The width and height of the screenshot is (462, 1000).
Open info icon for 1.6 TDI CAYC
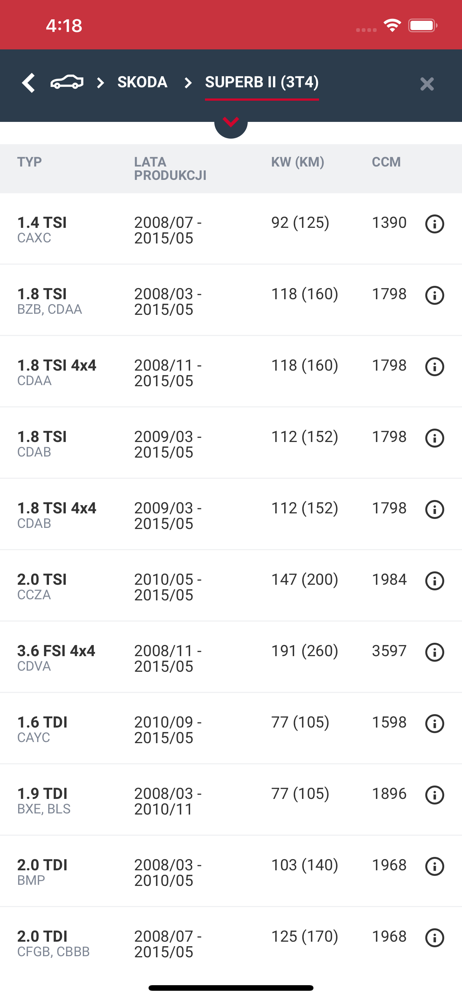click(x=435, y=724)
